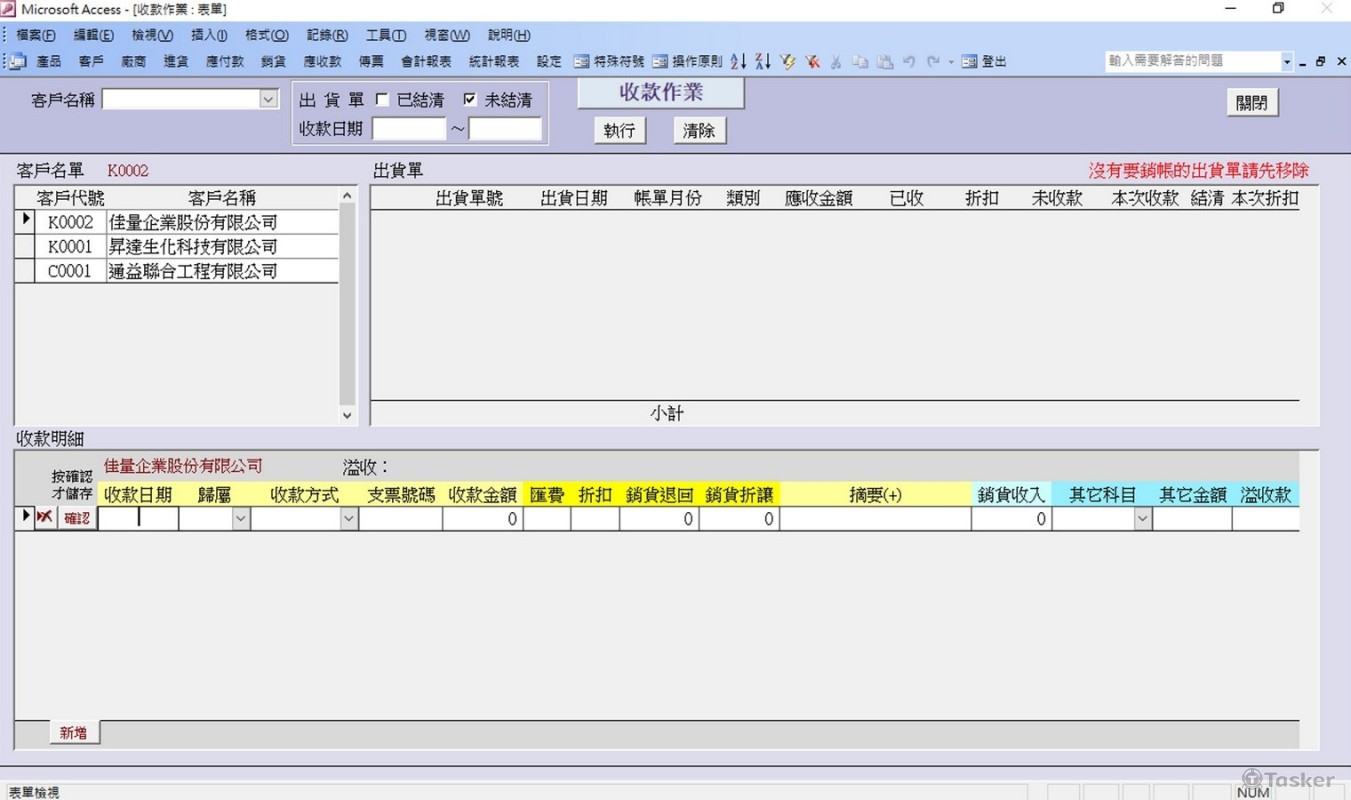Uncheck the 未結清 checkbox
The width and height of the screenshot is (1351, 800).
pos(469,99)
